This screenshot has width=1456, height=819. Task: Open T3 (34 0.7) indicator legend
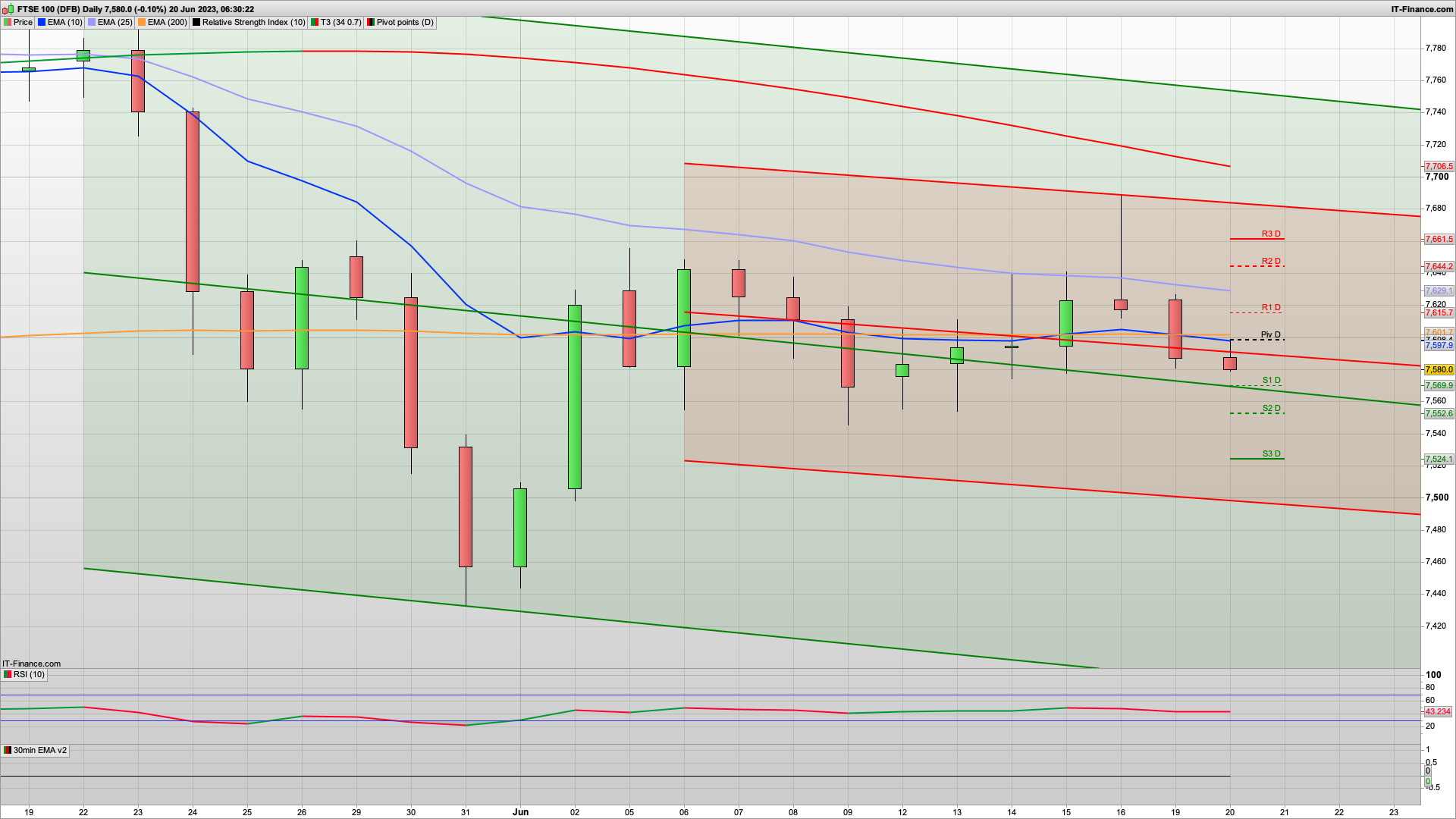coord(336,22)
